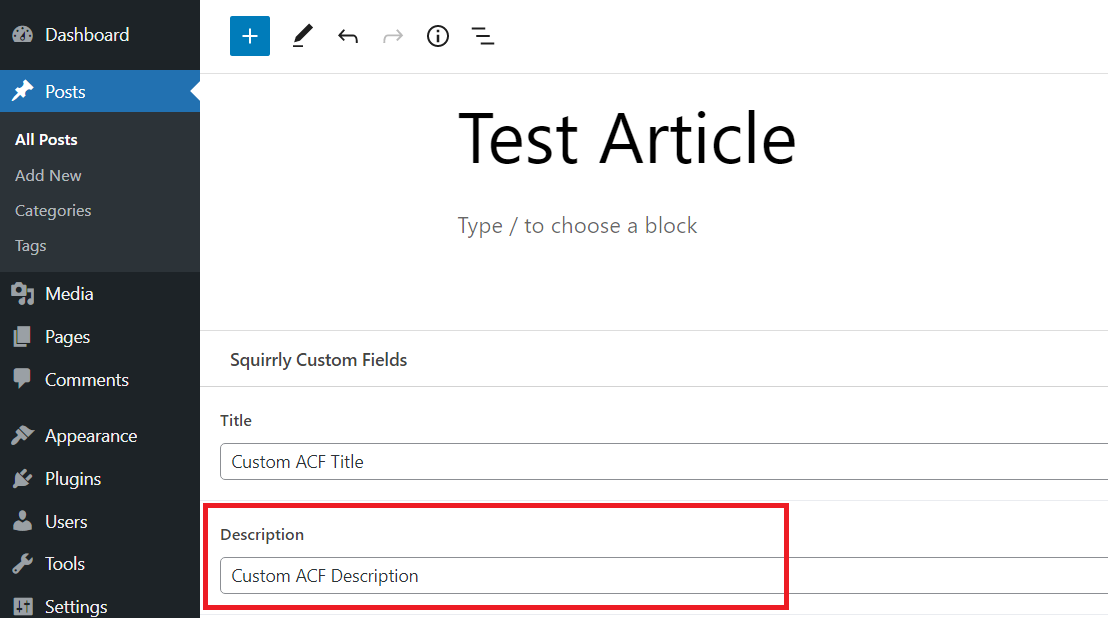The height and width of the screenshot is (618, 1108).
Task: Open the Appearance customizer
Action: (90, 435)
